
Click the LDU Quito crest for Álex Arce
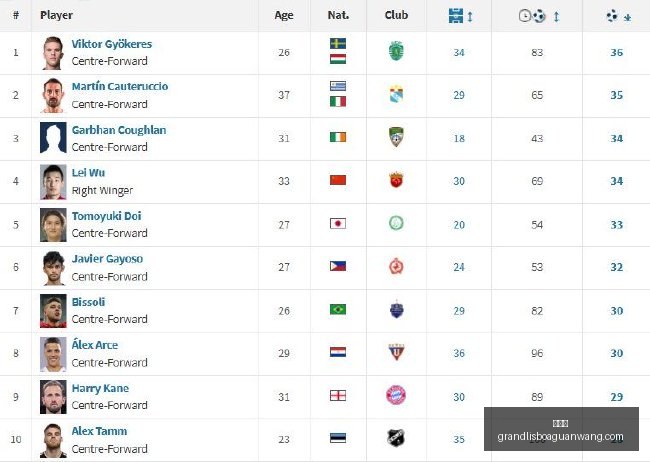[396, 352]
